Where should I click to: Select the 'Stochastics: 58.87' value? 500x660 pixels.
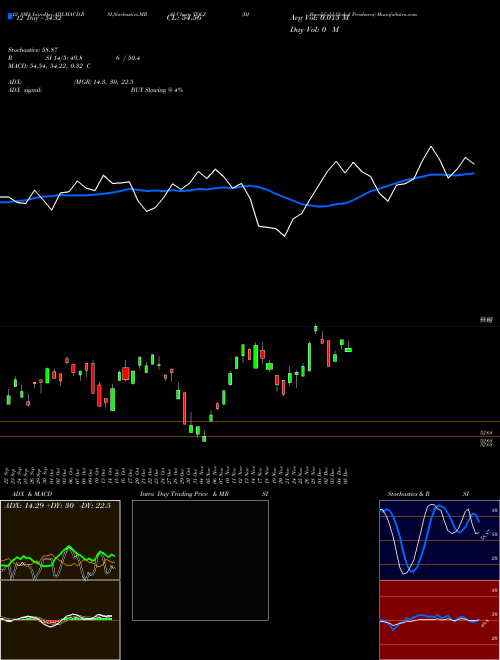[33, 50]
